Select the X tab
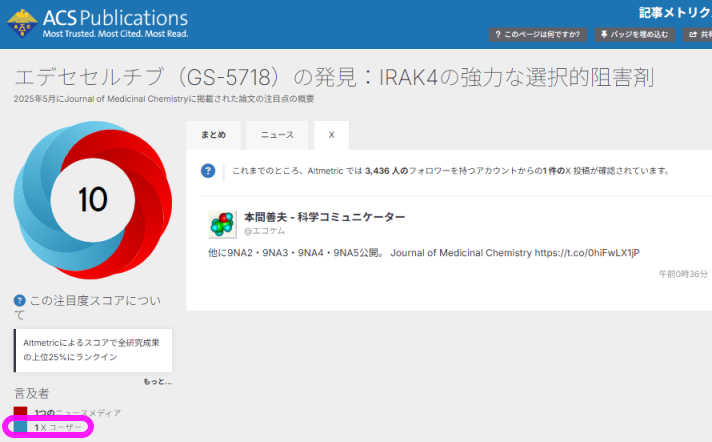This screenshot has width=712, height=442. pos(331,135)
